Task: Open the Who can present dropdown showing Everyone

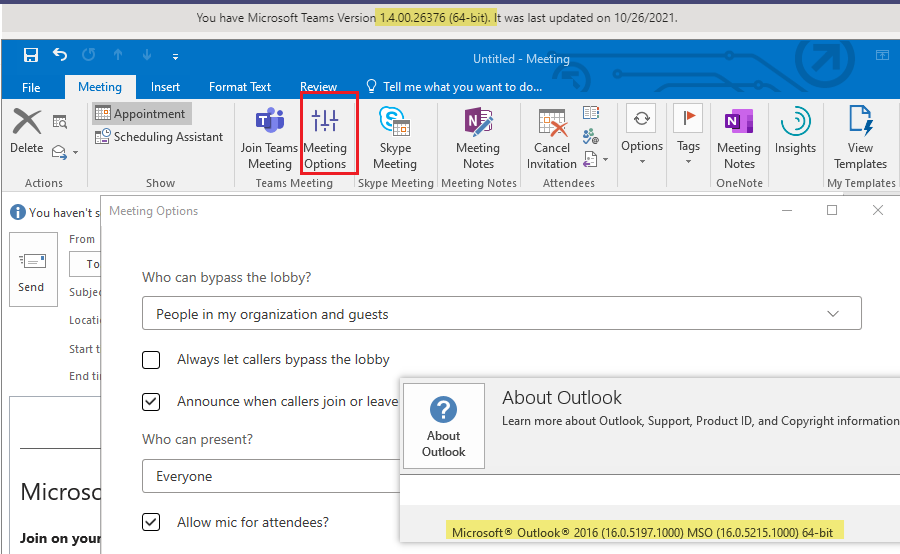Action: click(271, 476)
